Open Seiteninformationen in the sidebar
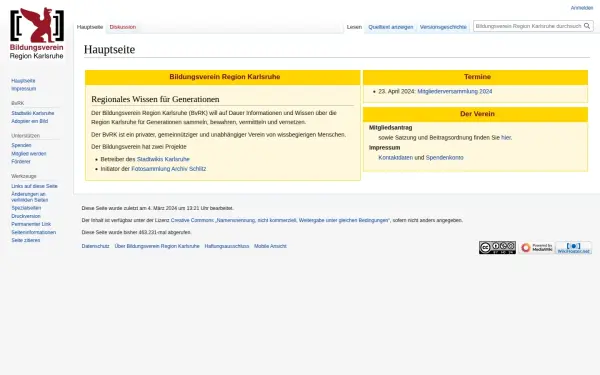 coord(33,232)
